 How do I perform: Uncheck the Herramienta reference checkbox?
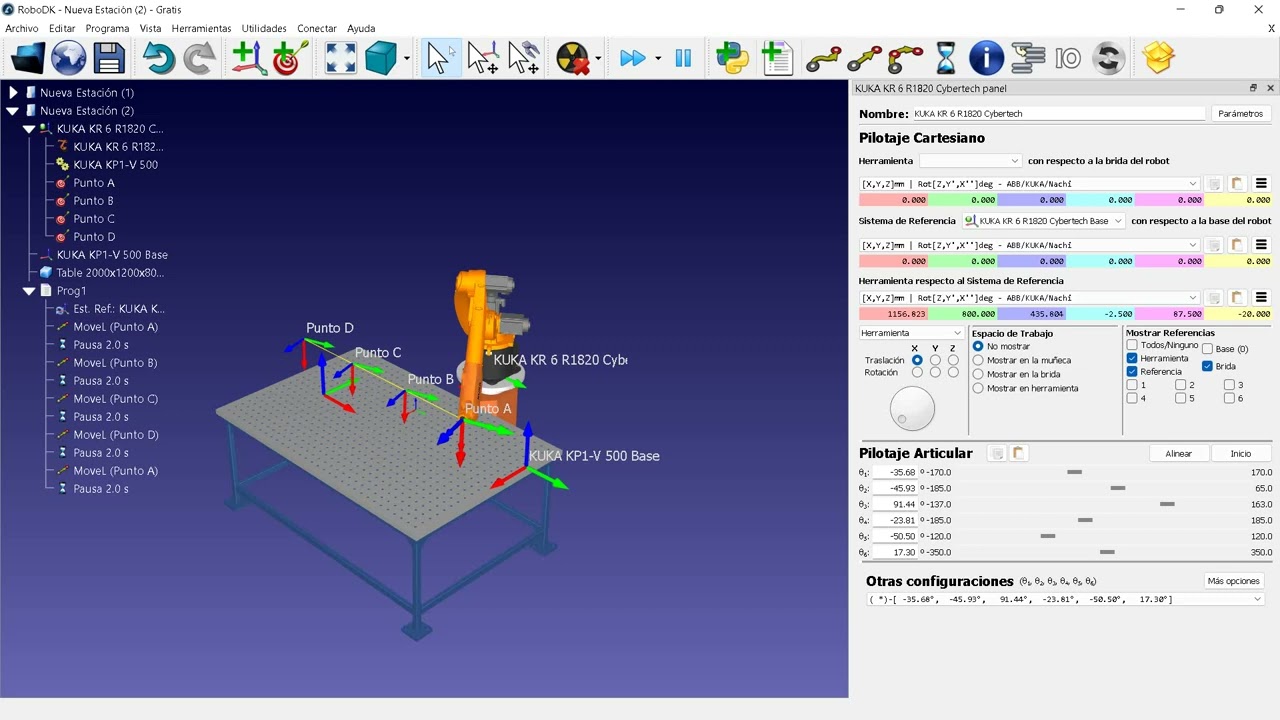click(1132, 358)
